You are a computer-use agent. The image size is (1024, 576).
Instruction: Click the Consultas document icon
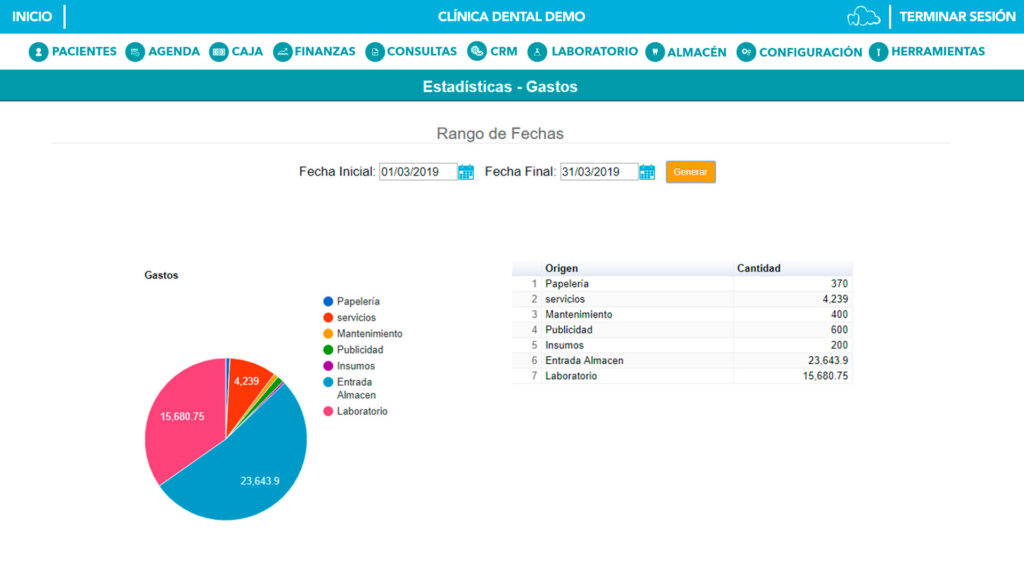[x=375, y=52]
